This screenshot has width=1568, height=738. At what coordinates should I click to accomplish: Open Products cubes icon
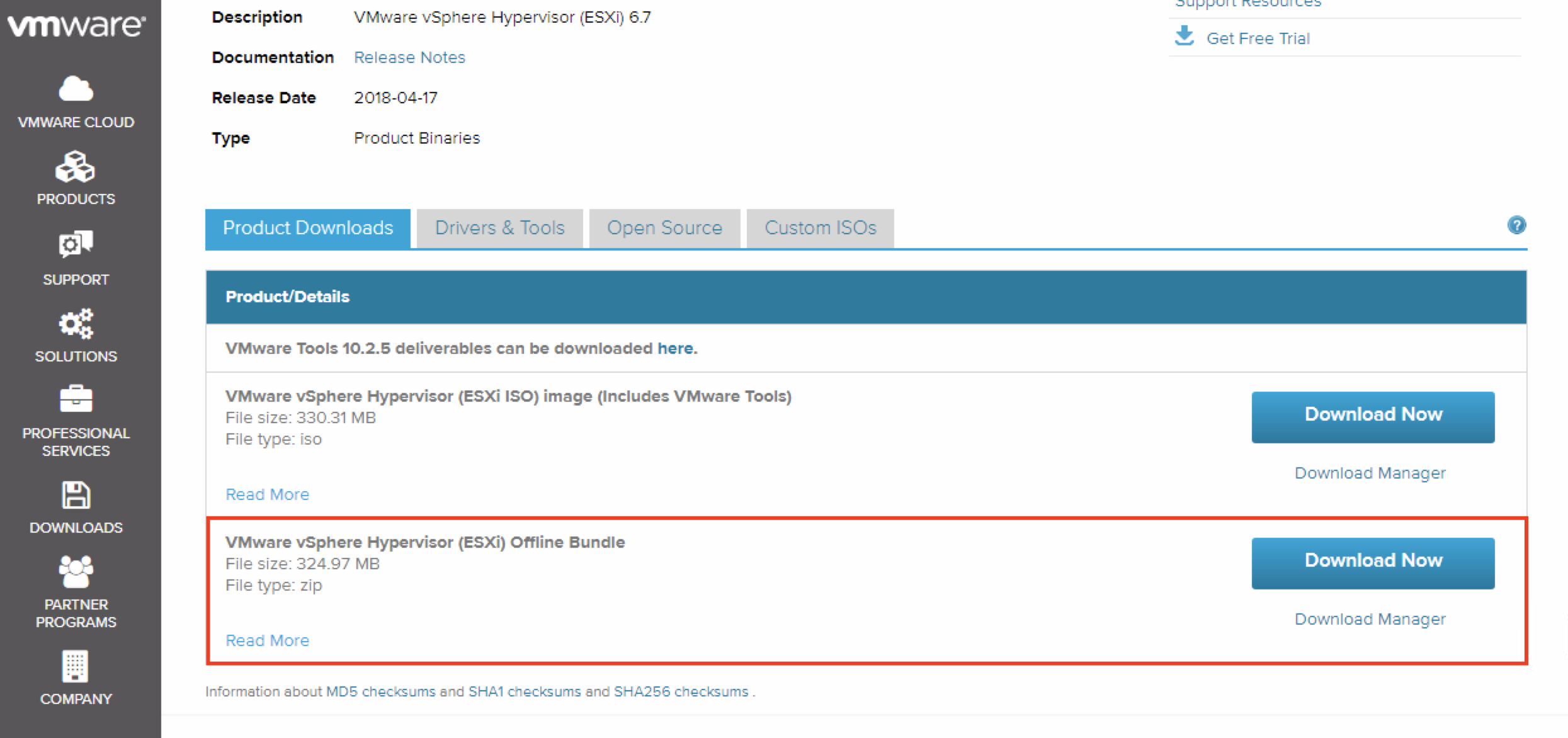[x=76, y=167]
